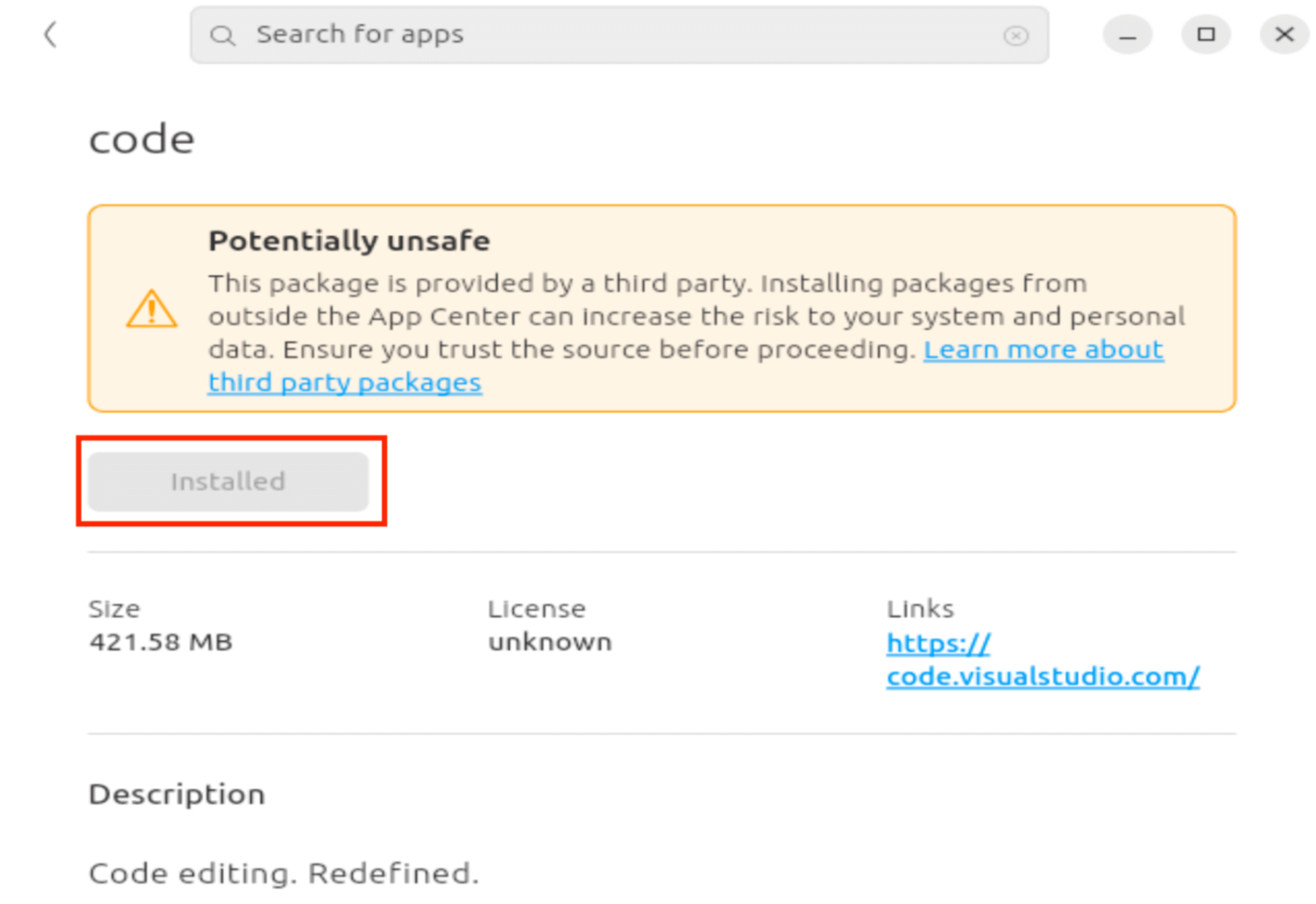Click the 421.58 MB size value
The height and width of the screenshot is (904, 1316).
(x=161, y=642)
